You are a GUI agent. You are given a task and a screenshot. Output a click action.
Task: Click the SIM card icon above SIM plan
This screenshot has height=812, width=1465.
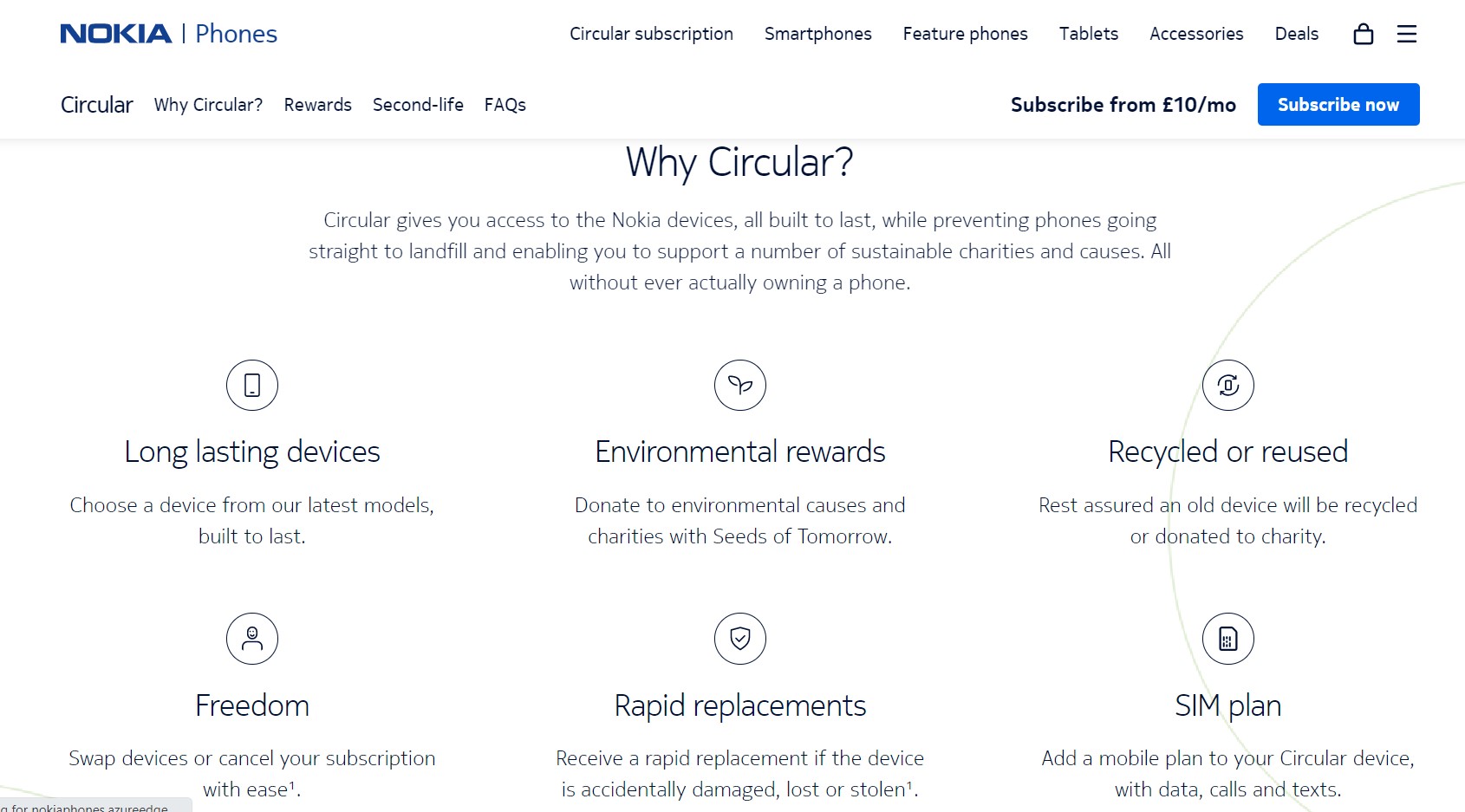pyautogui.click(x=1228, y=639)
